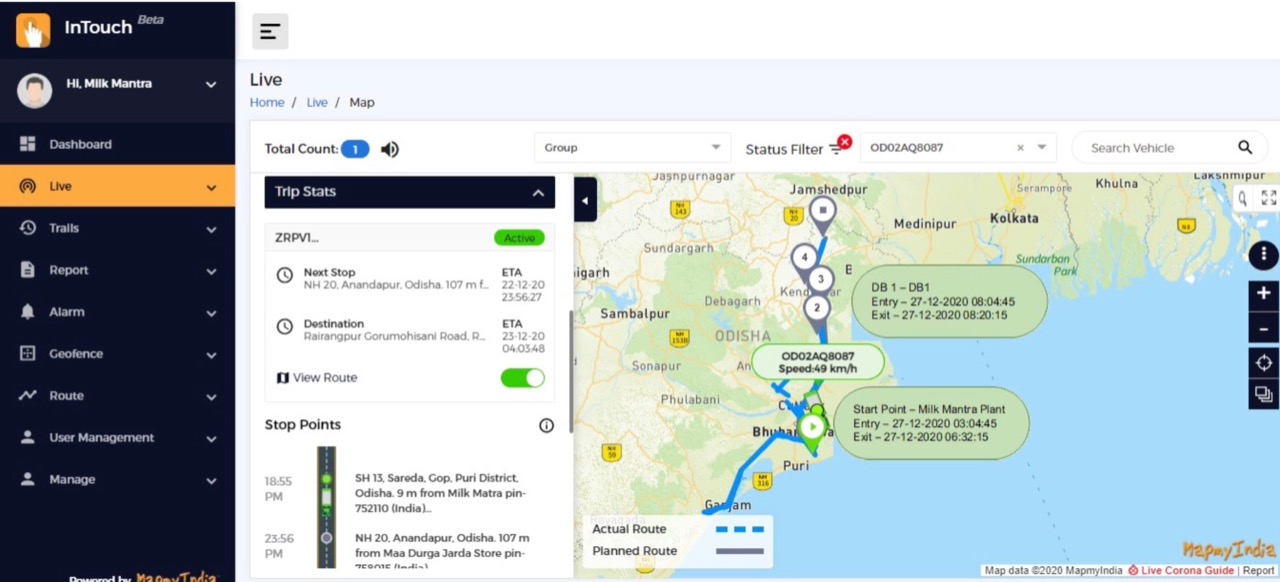The height and width of the screenshot is (582, 1280).
Task: Open the three-dot map options menu
Action: pos(1263,255)
